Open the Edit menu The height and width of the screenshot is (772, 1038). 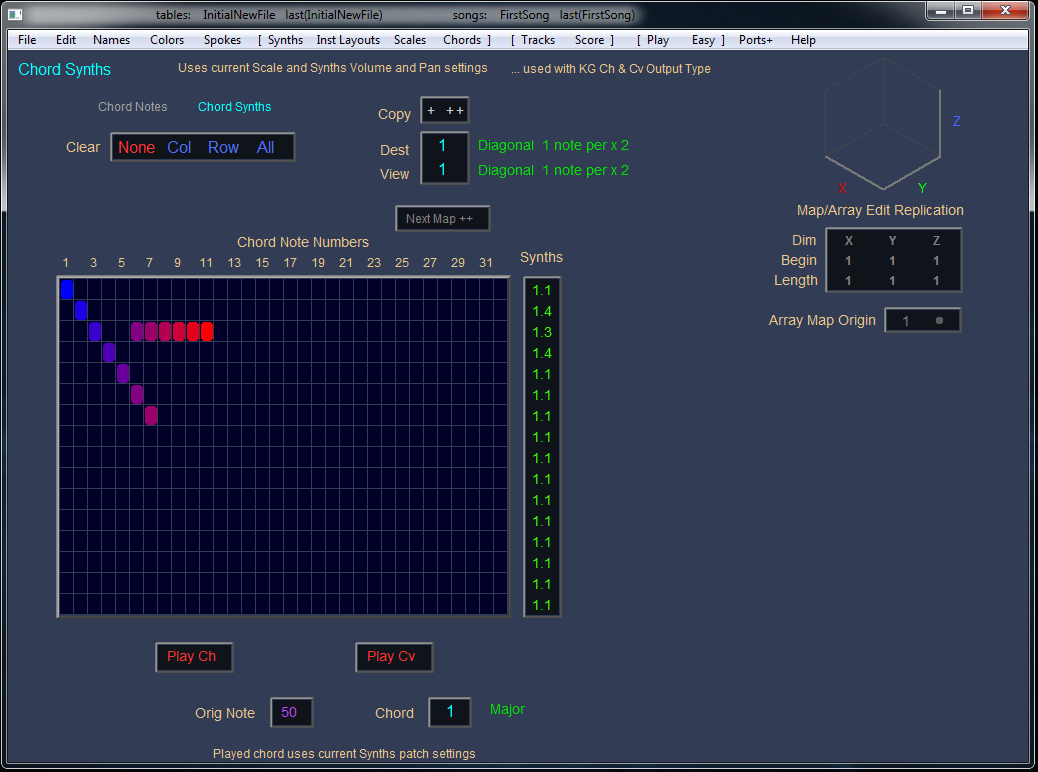point(66,40)
